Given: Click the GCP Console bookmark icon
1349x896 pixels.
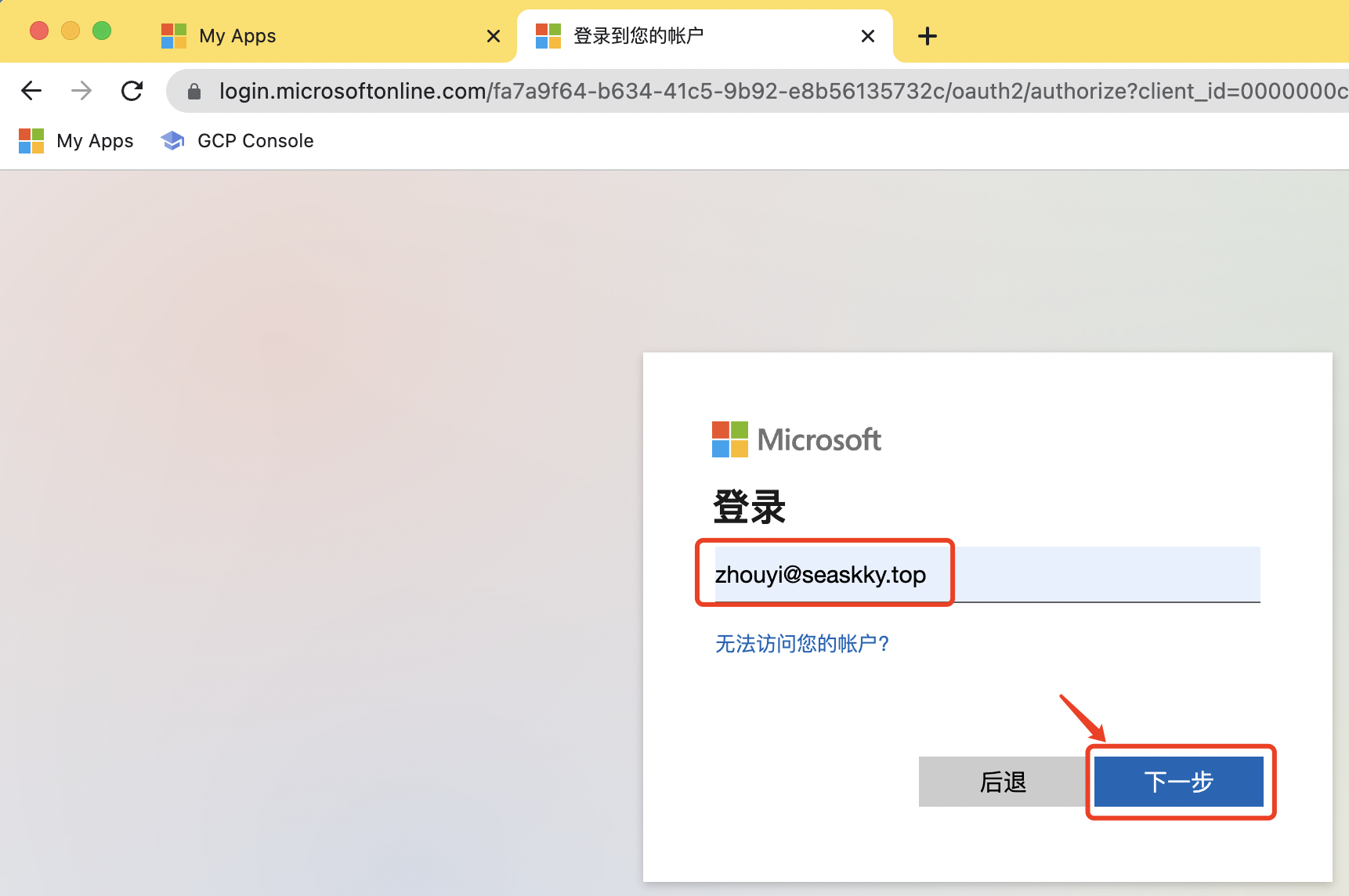Looking at the screenshot, I should (x=172, y=141).
